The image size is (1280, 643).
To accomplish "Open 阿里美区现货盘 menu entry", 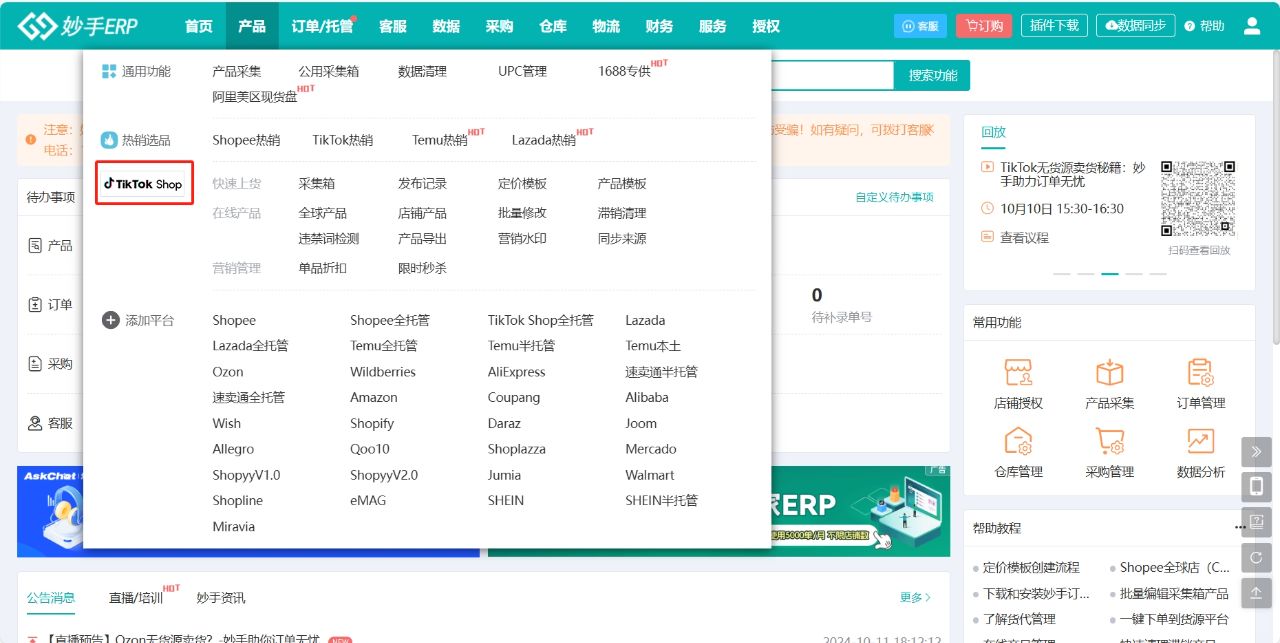I will point(255,97).
